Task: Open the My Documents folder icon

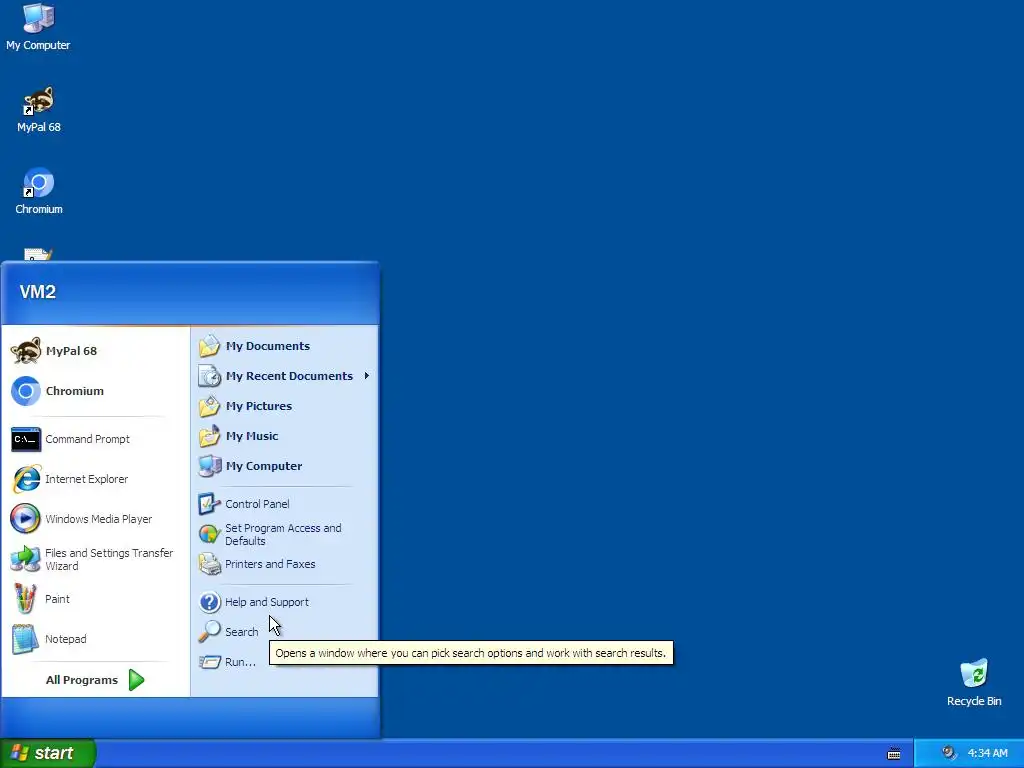Action: point(210,346)
